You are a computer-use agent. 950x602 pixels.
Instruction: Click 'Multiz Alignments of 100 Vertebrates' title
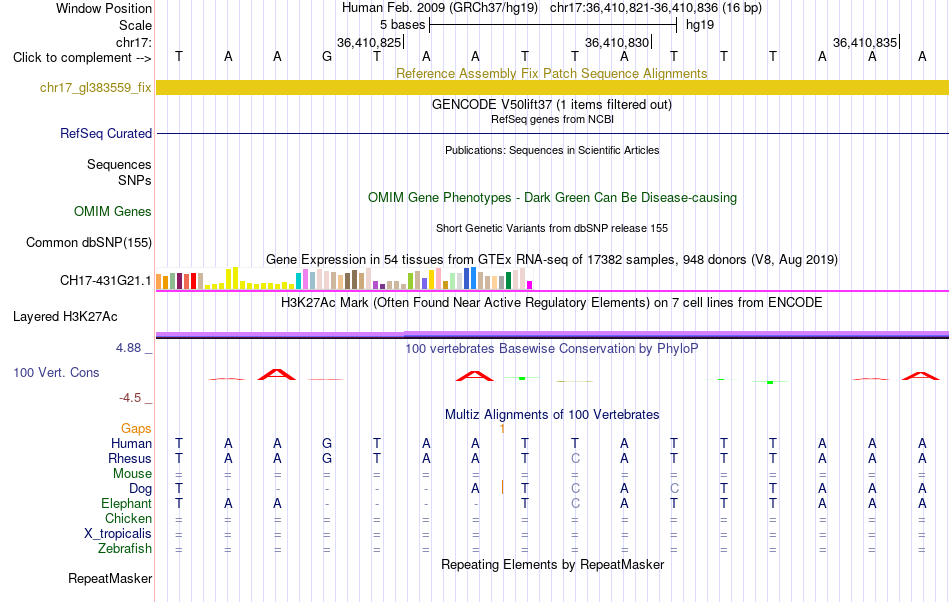coord(552,415)
